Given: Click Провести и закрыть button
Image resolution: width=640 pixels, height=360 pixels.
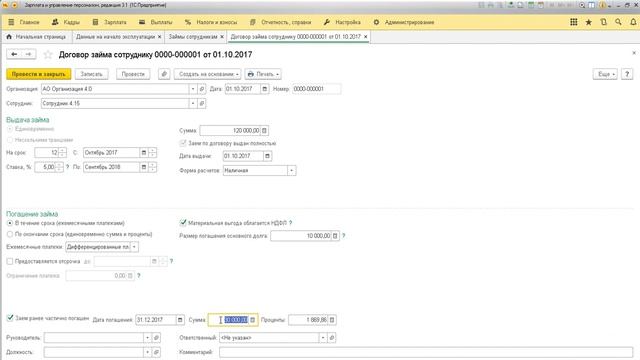Looking at the screenshot, I should pos(39,74).
